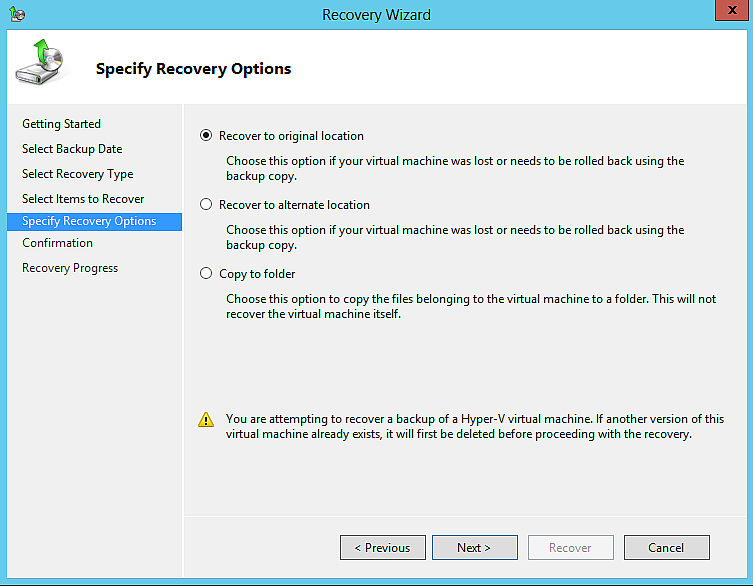Image resolution: width=753 pixels, height=586 pixels.
Task: Go to the Select Backup Date step
Action: click(x=72, y=149)
